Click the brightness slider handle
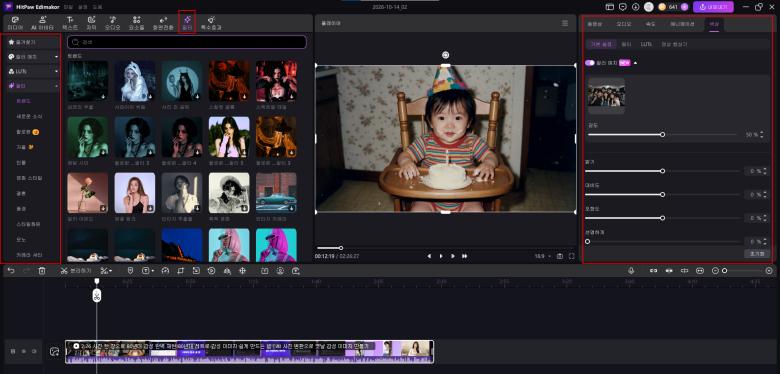 coord(662,171)
